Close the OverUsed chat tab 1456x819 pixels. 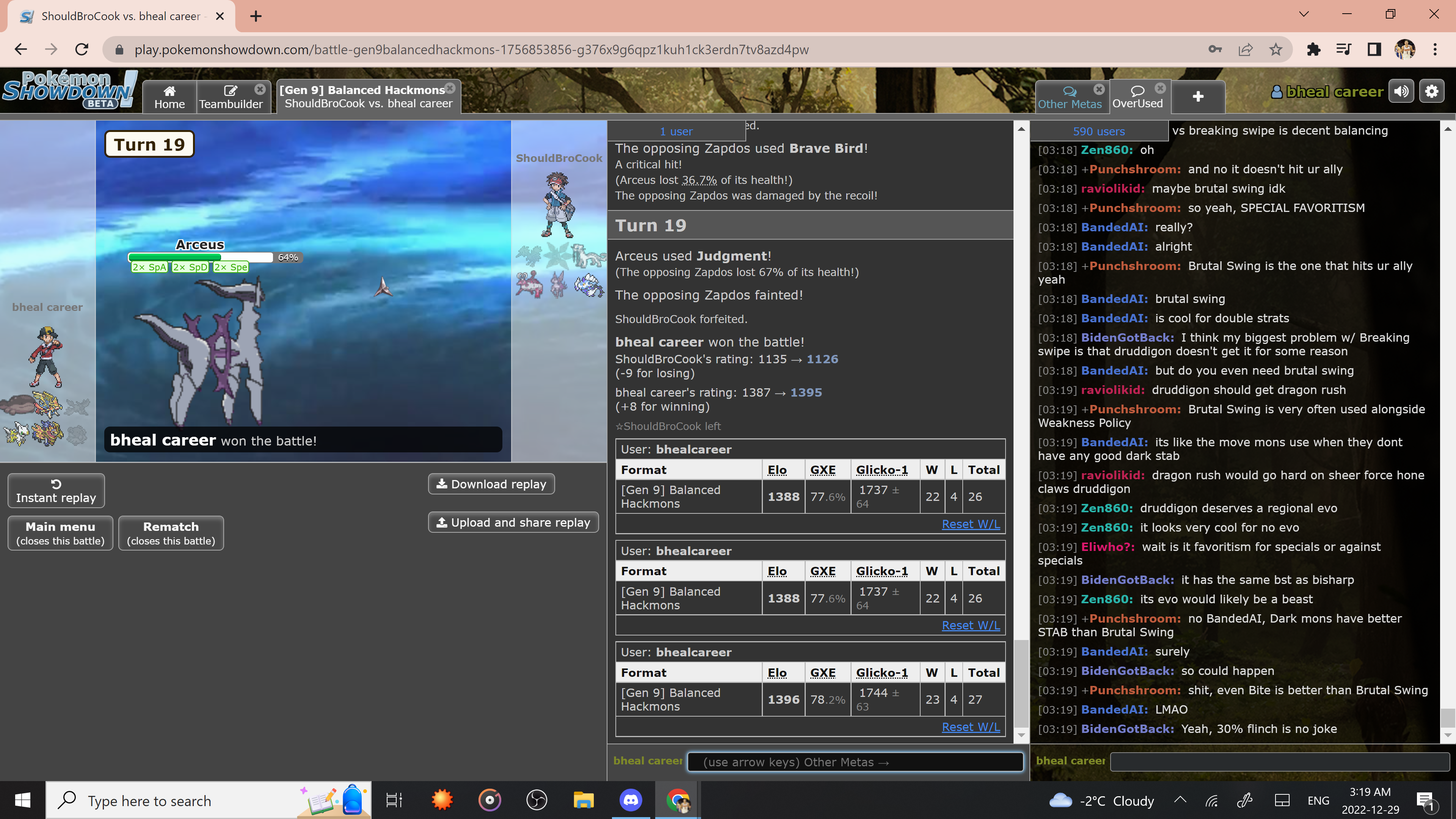1160,88
